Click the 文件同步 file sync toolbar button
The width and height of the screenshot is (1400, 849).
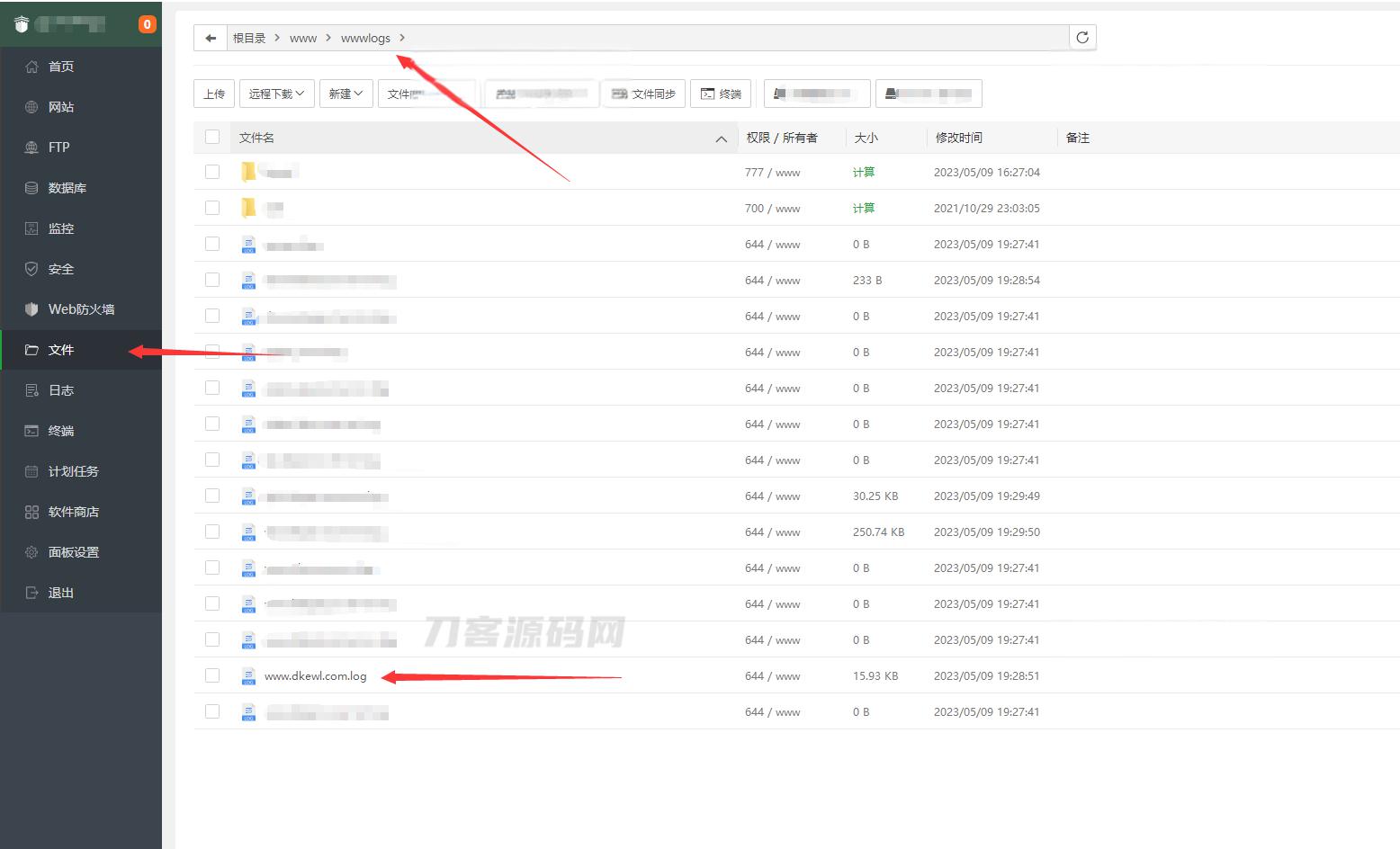coord(643,94)
